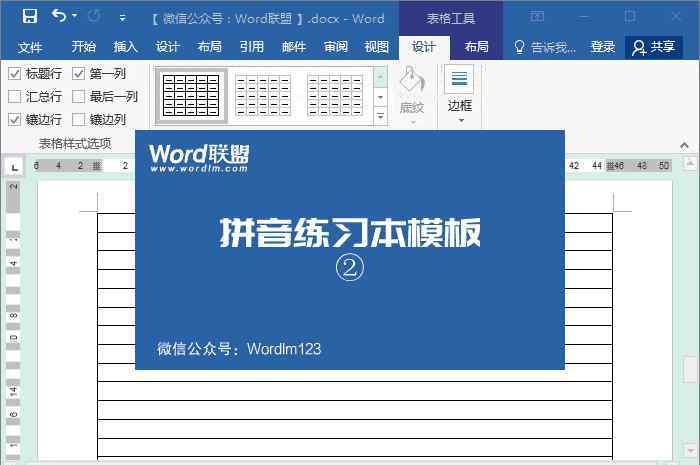Open the Undo history dropdown arrow
Viewport: 700px width, 465px height.
coord(75,16)
